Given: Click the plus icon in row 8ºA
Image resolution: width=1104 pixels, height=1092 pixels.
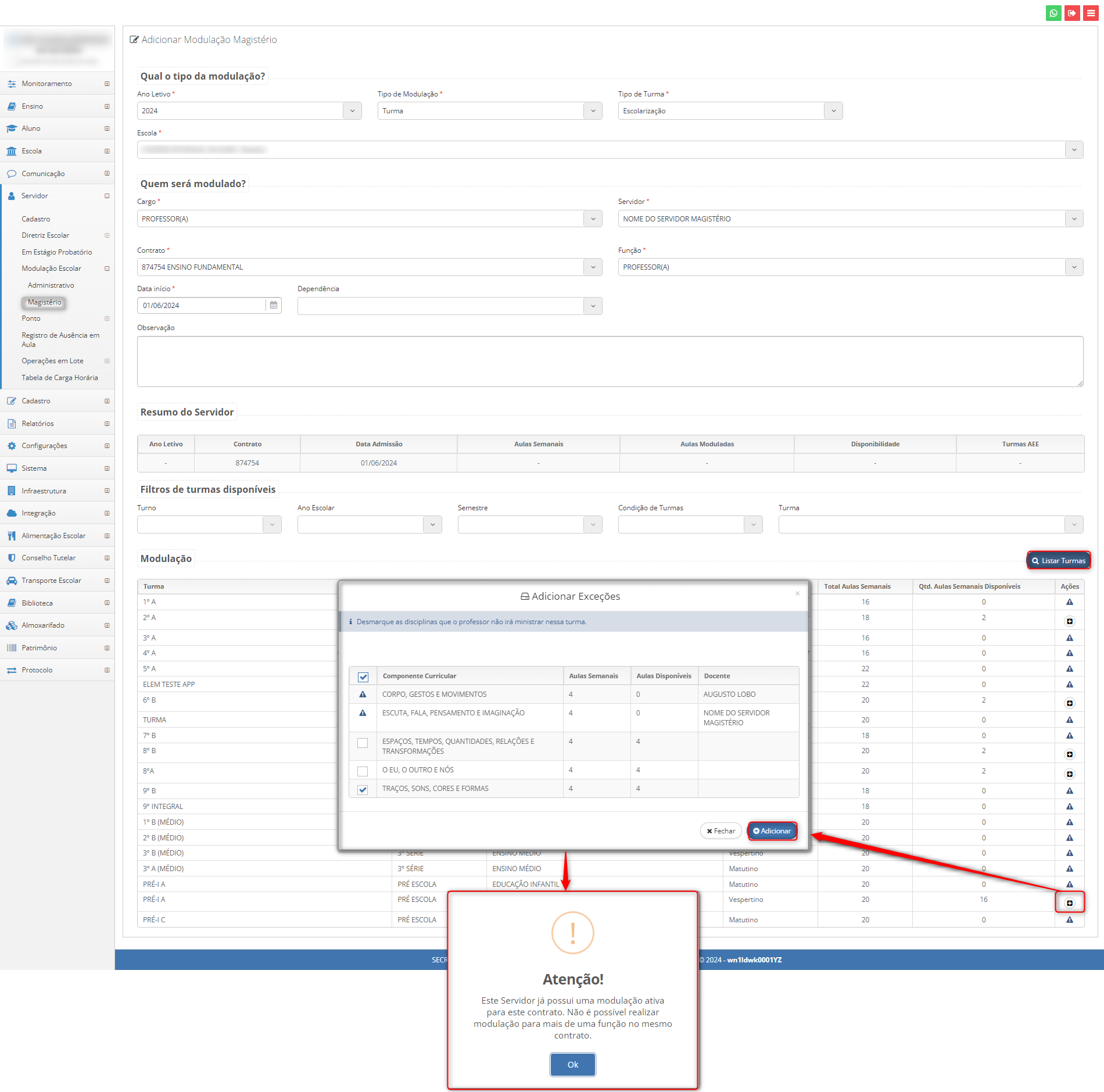Looking at the screenshot, I should 1069,774.
